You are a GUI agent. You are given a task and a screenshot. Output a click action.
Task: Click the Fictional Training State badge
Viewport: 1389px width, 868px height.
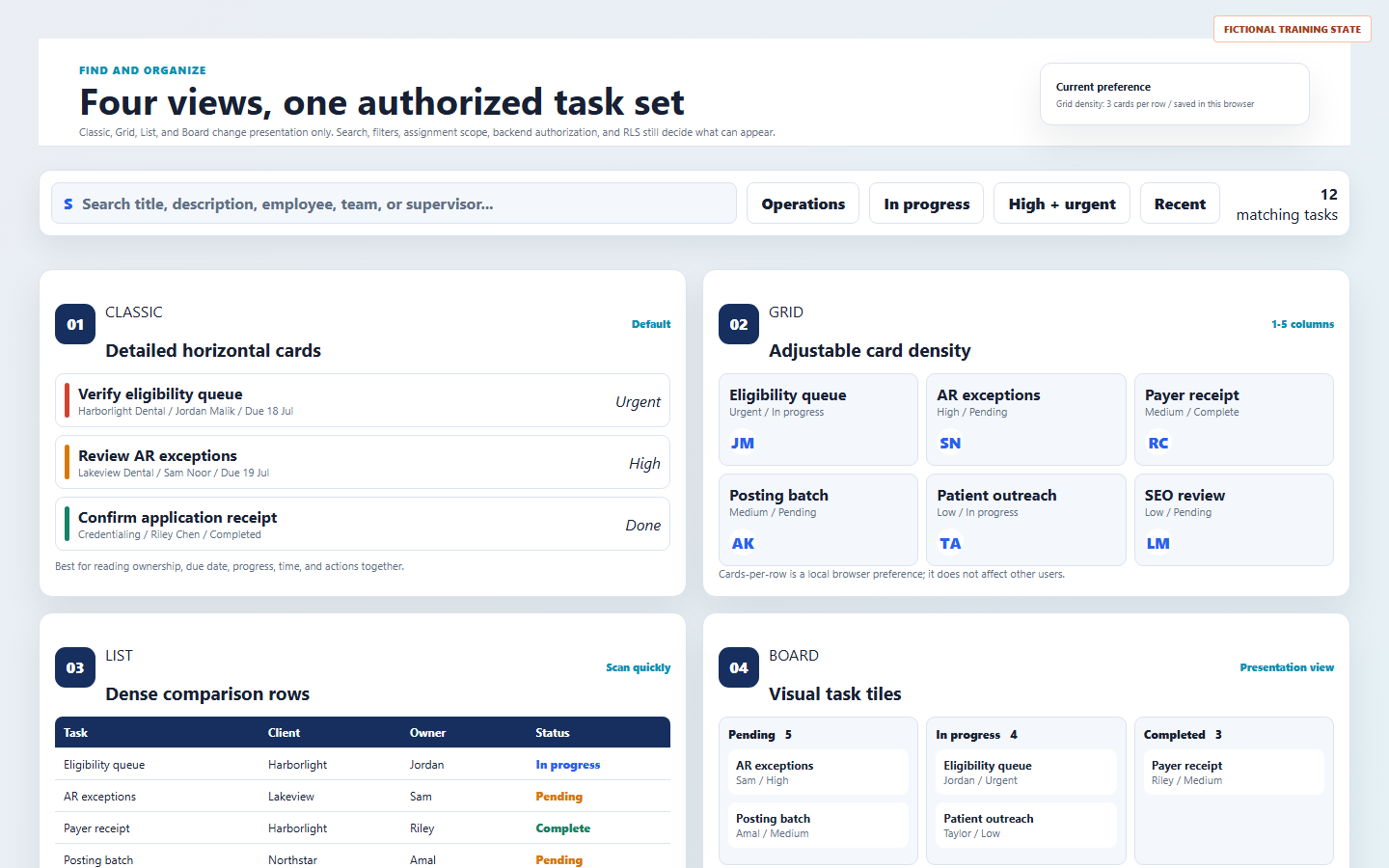point(1292,29)
